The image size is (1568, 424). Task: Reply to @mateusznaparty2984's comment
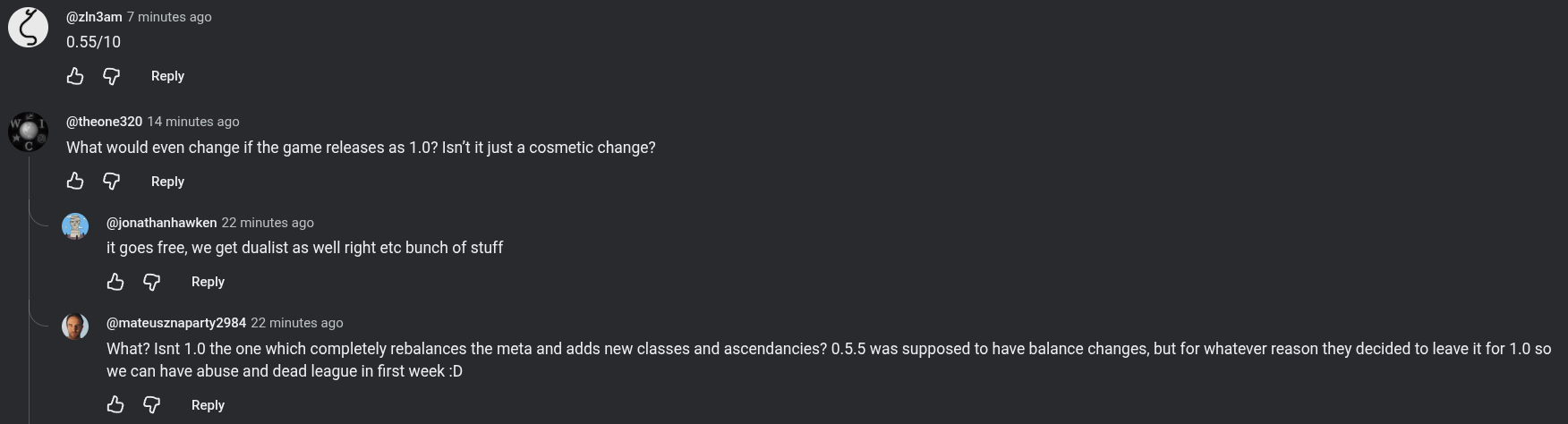[x=208, y=405]
